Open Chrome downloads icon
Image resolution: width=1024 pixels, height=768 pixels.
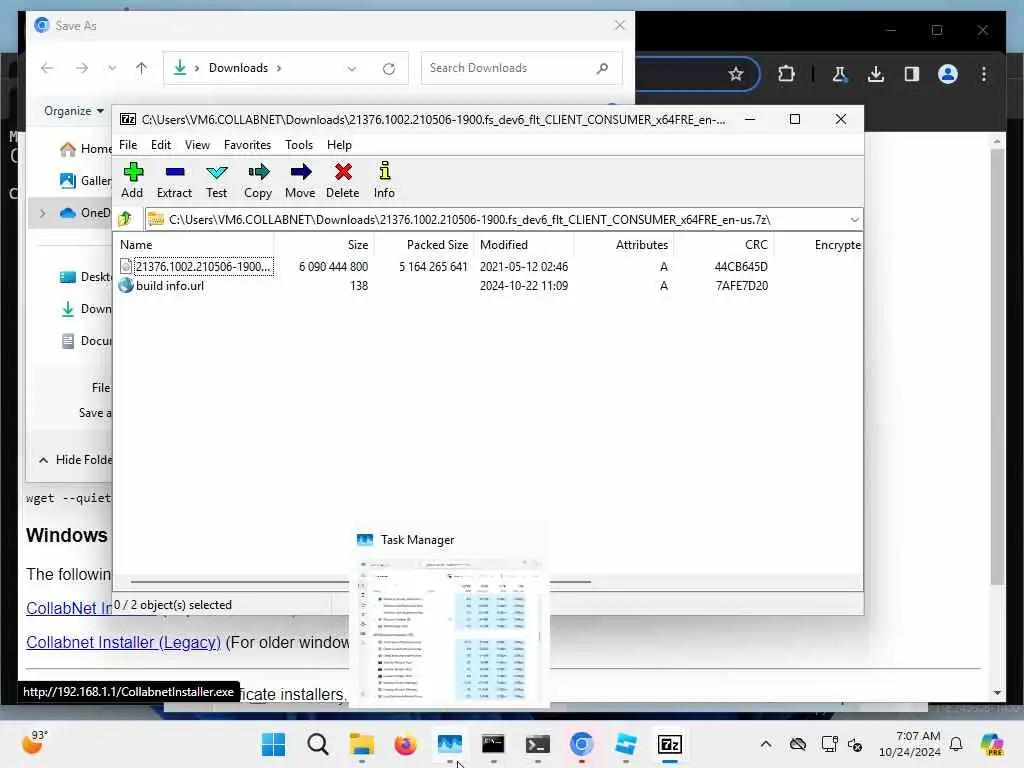pos(876,74)
